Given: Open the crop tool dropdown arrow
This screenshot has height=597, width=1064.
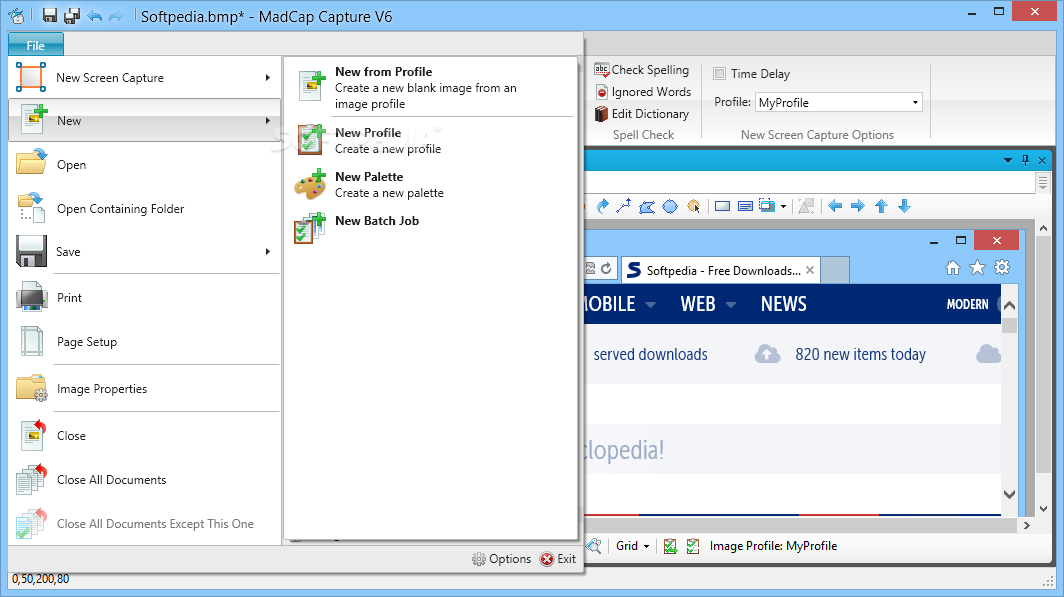Looking at the screenshot, I should pos(784,206).
